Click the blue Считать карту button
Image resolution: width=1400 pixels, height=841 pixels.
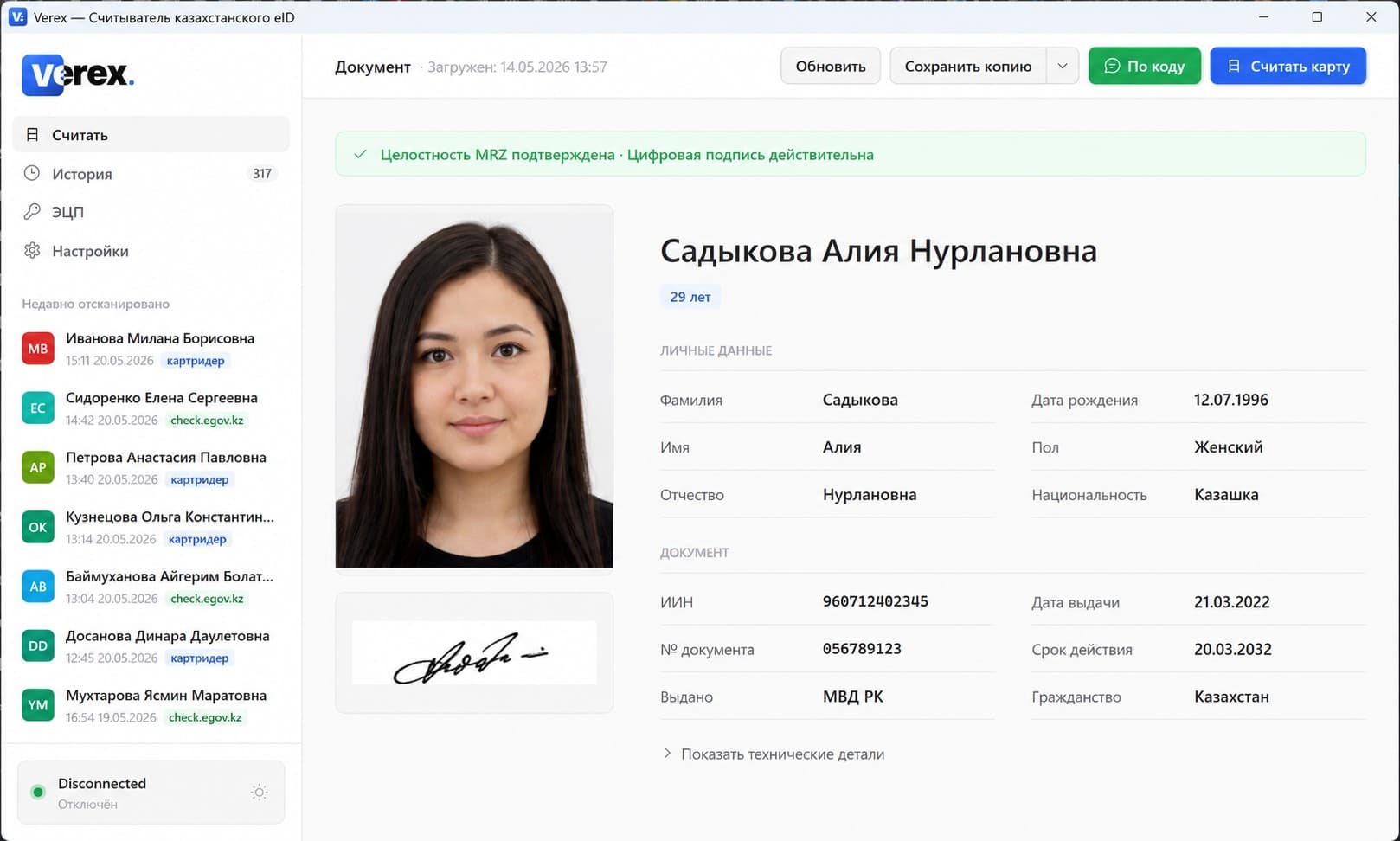pyautogui.click(x=1288, y=66)
